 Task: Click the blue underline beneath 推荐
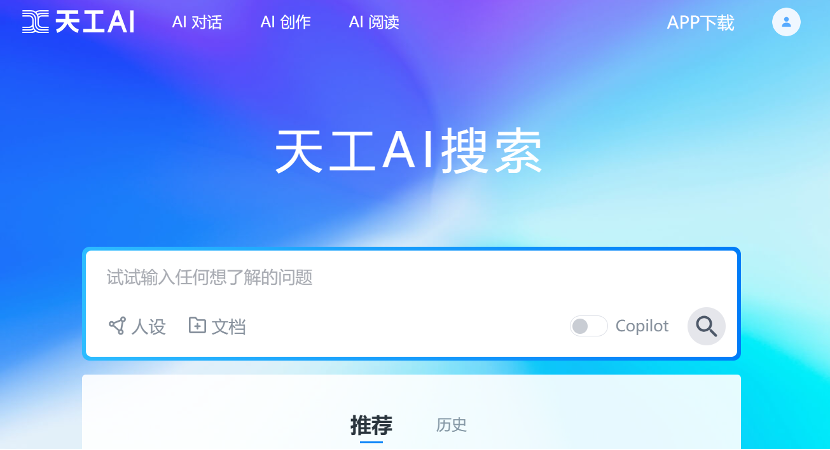pyautogui.click(x=371, y=442)
